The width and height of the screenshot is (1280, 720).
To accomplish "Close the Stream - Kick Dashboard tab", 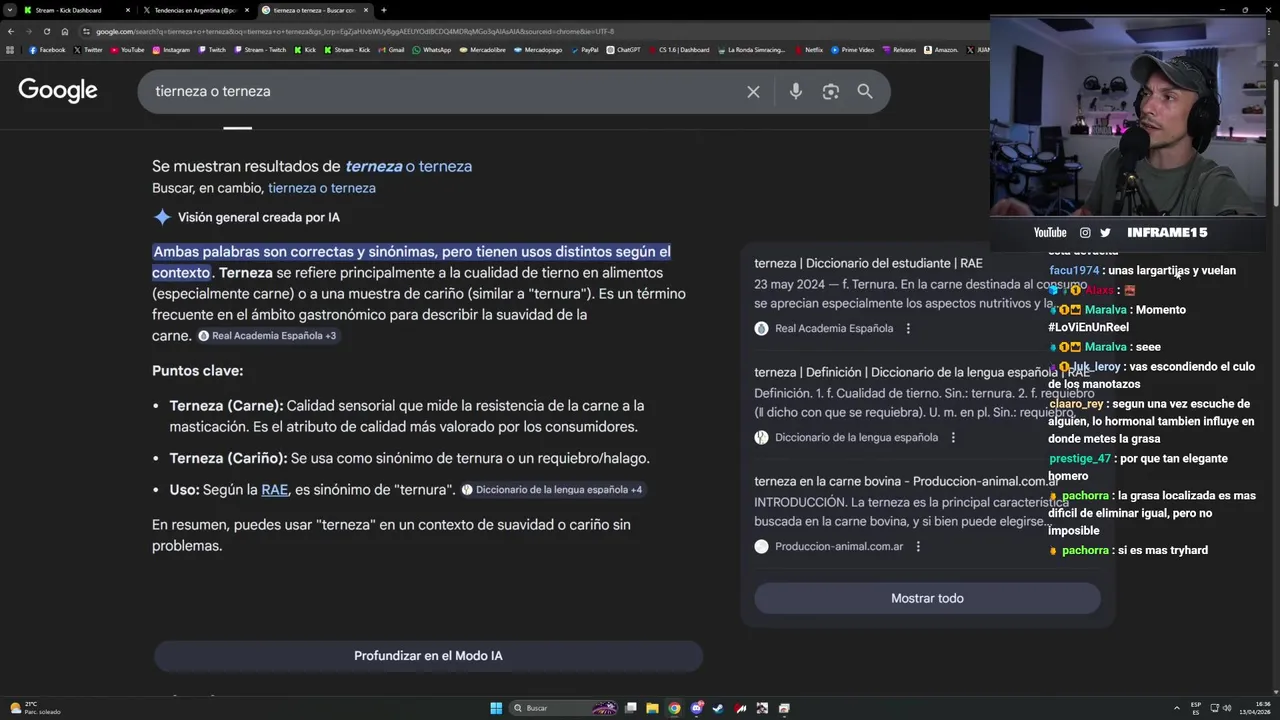I will pyautogui.click(x=127, y=10).
